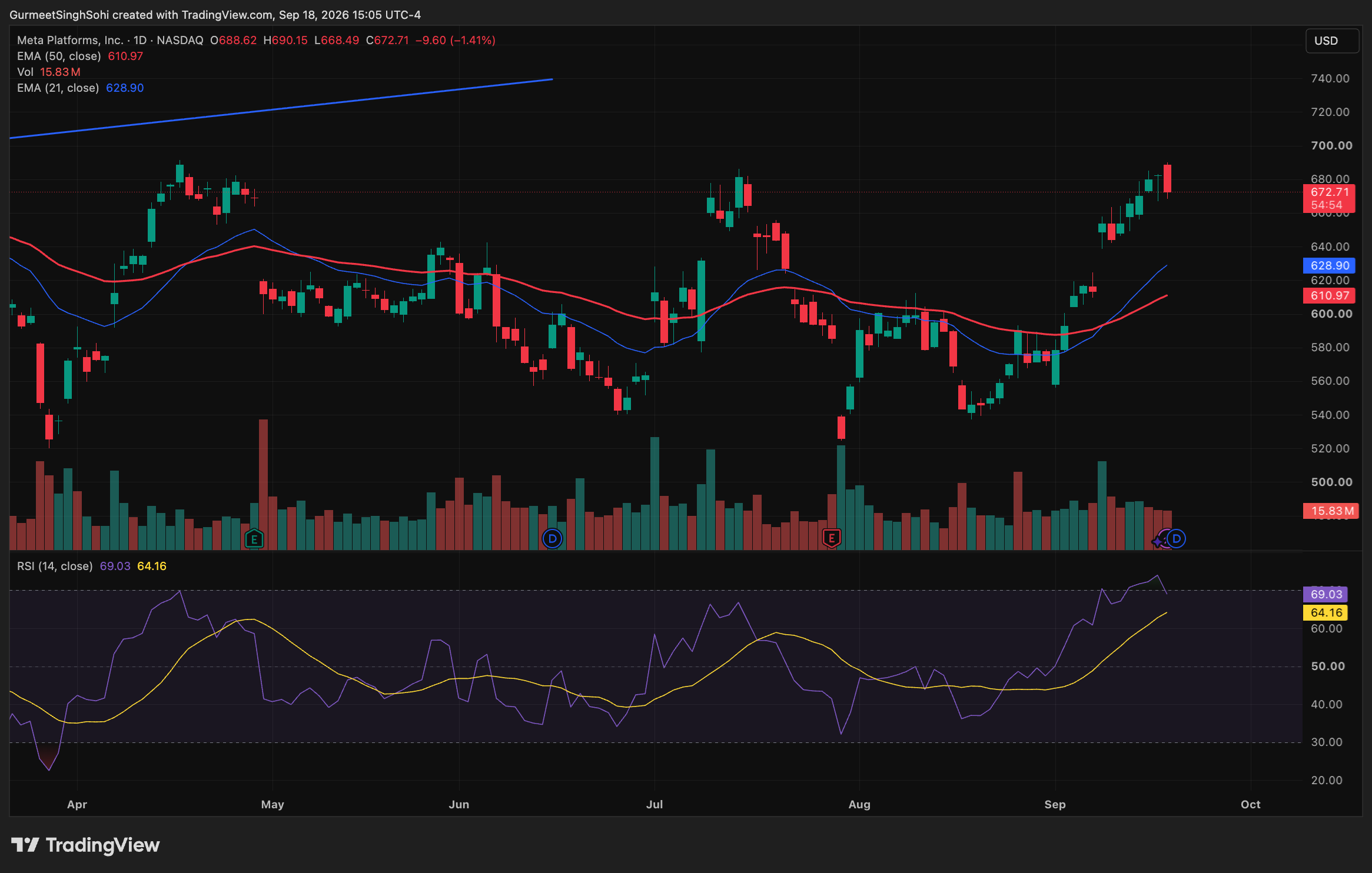The height and width of the screenshot is (873, 1372).
Task: Select the Vol indicator legend label
Action: (x=25, y=72)
